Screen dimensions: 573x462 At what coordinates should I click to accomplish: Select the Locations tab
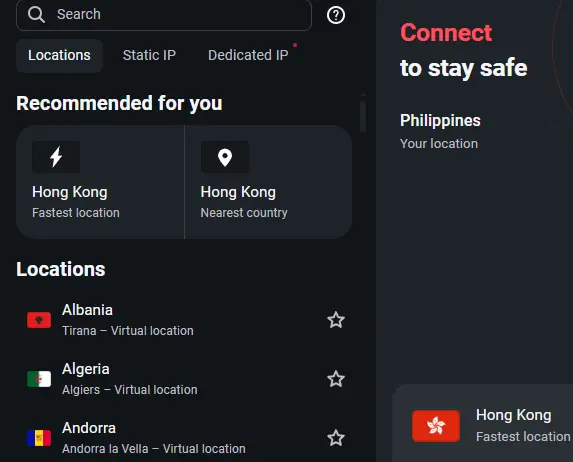59,55
